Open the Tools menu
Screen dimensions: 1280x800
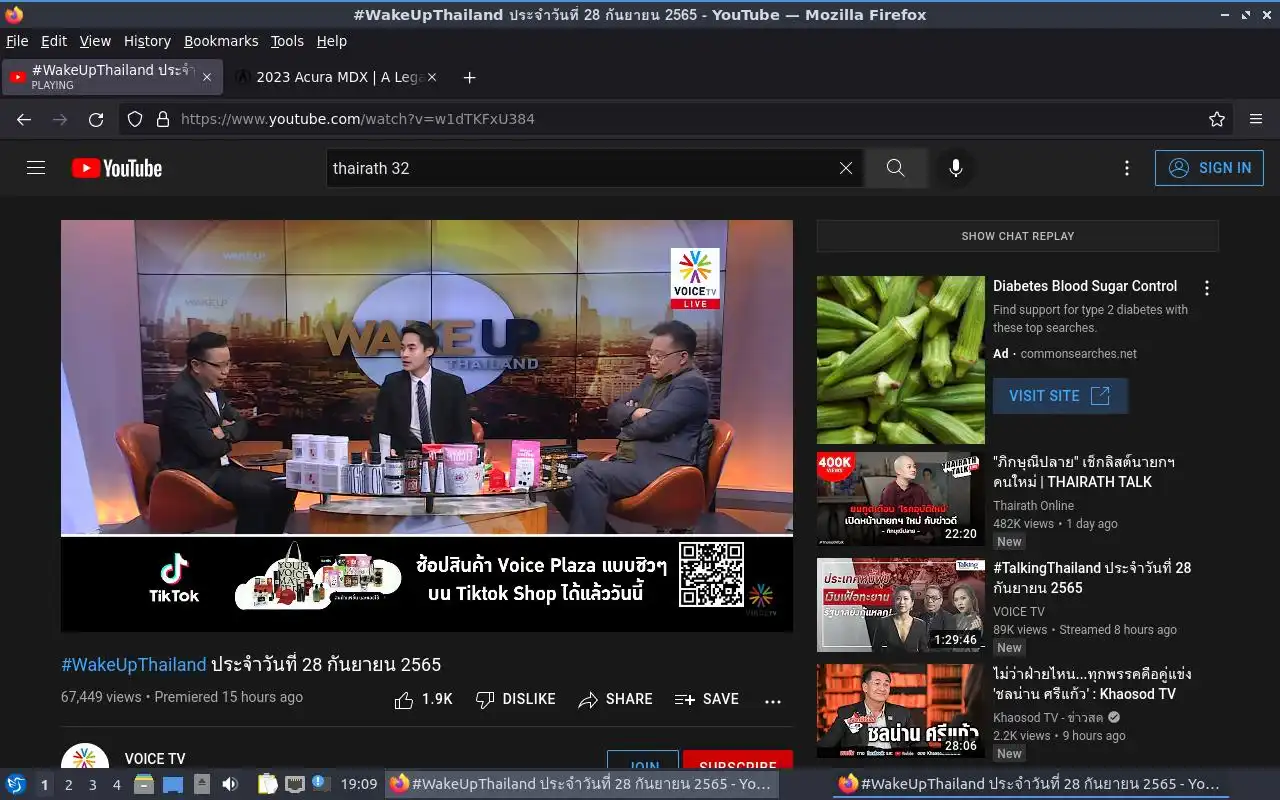(x=287, y=41)
